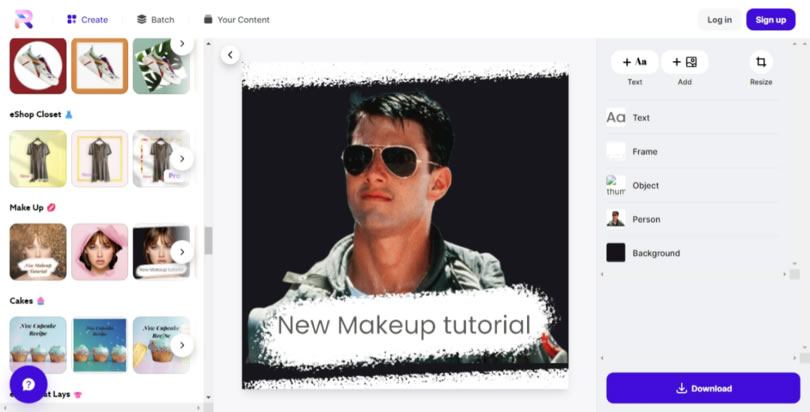Choose sneaker template with red circle background
The image size is (810, 412).
coord(38,66)
